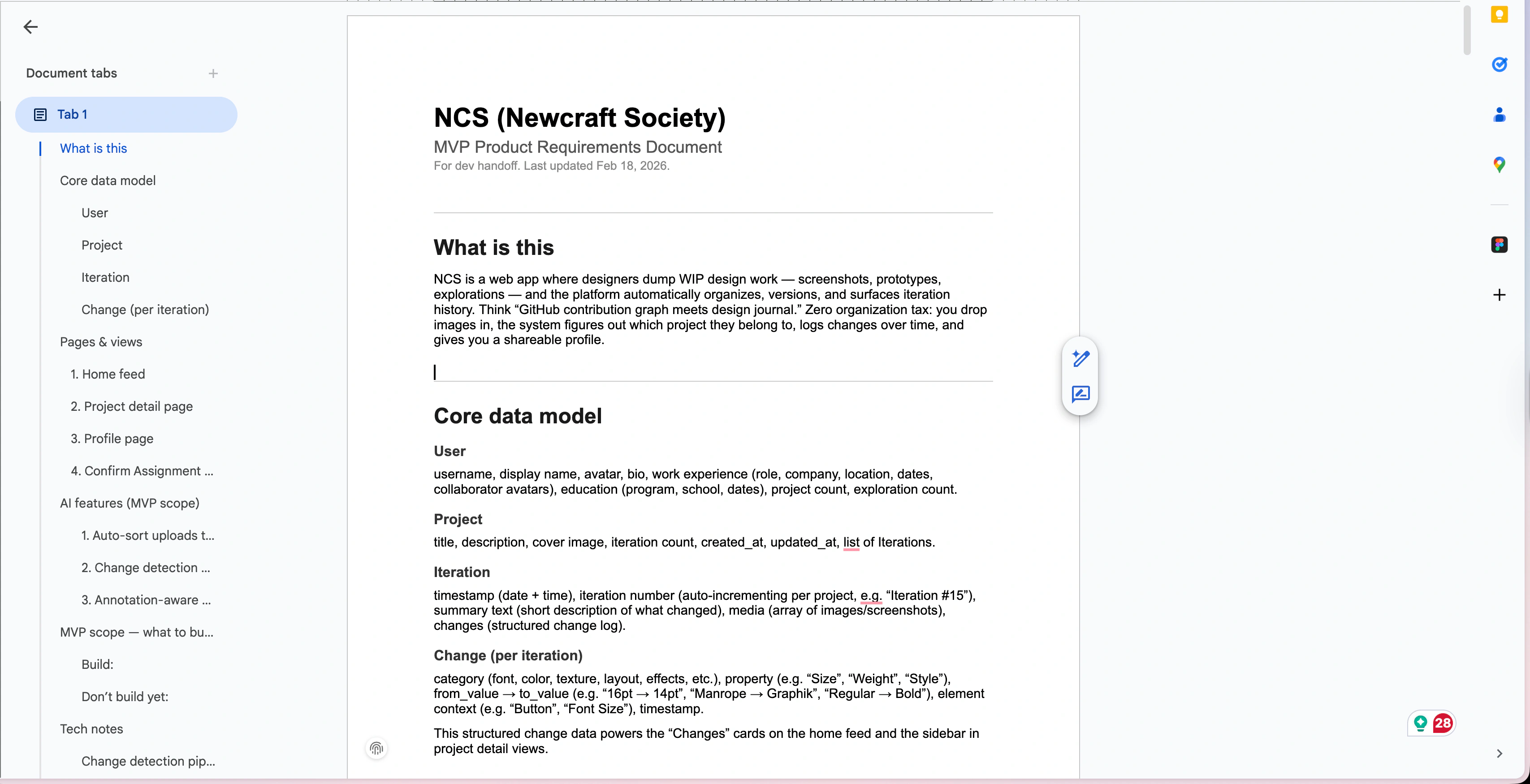
Task: Select Tab 1 in document tabs
Action: coord(126,115)
